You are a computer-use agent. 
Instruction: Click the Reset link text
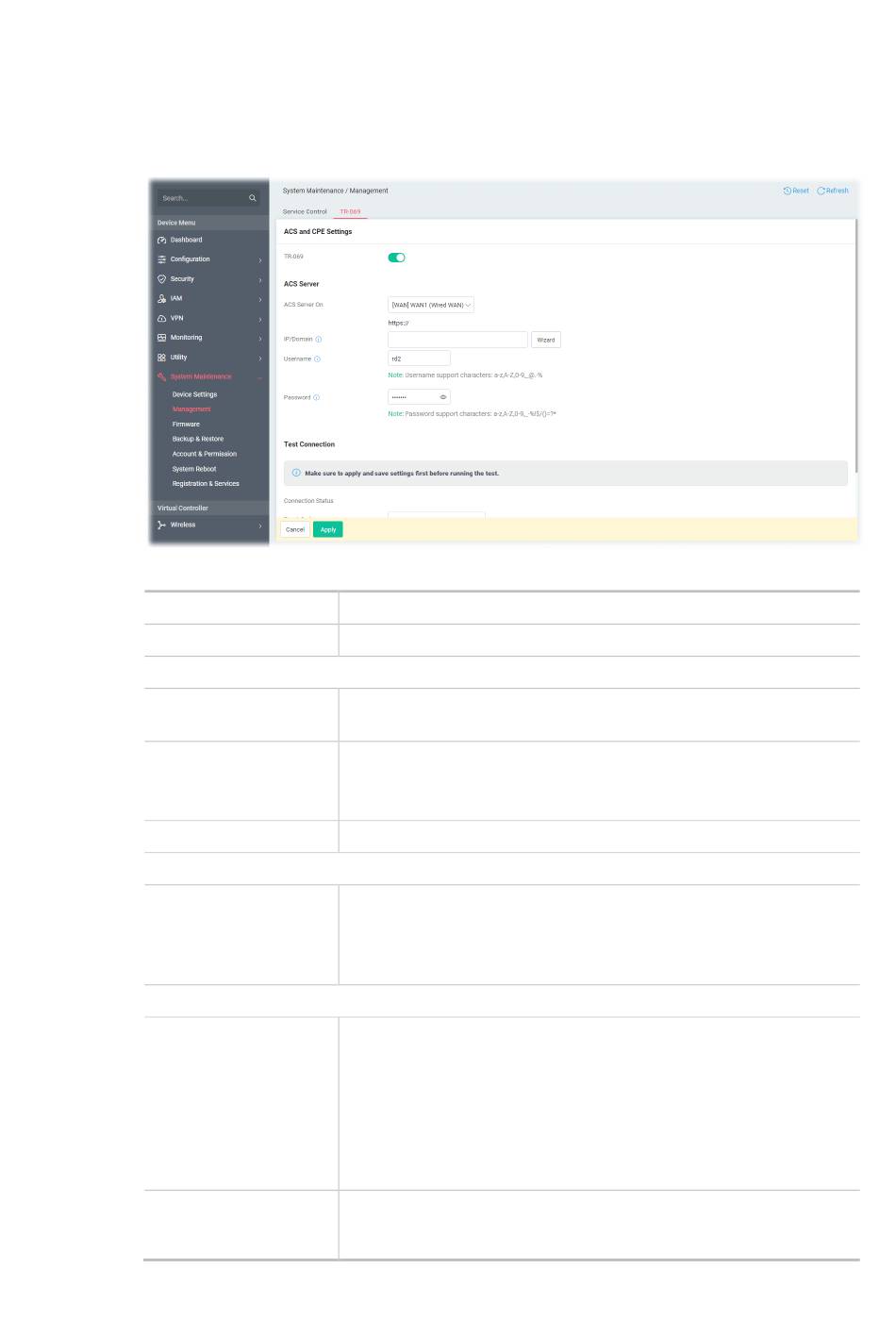point(801,191)
